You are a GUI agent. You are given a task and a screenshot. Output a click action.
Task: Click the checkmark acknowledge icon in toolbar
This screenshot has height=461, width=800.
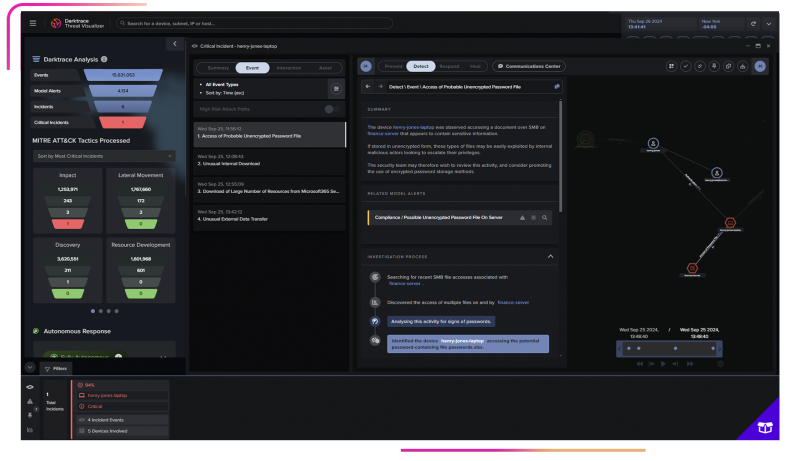coord(685,66)
